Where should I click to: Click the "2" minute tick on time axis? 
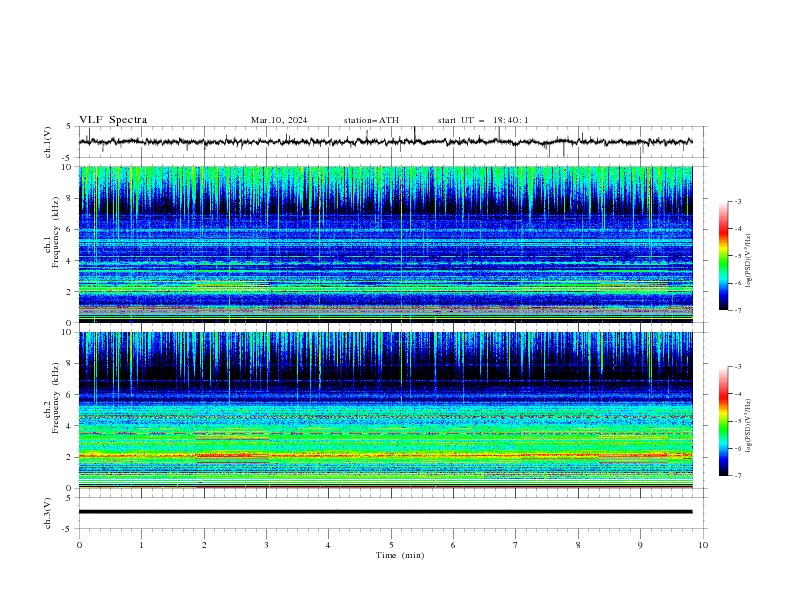[x=204, y=545]
